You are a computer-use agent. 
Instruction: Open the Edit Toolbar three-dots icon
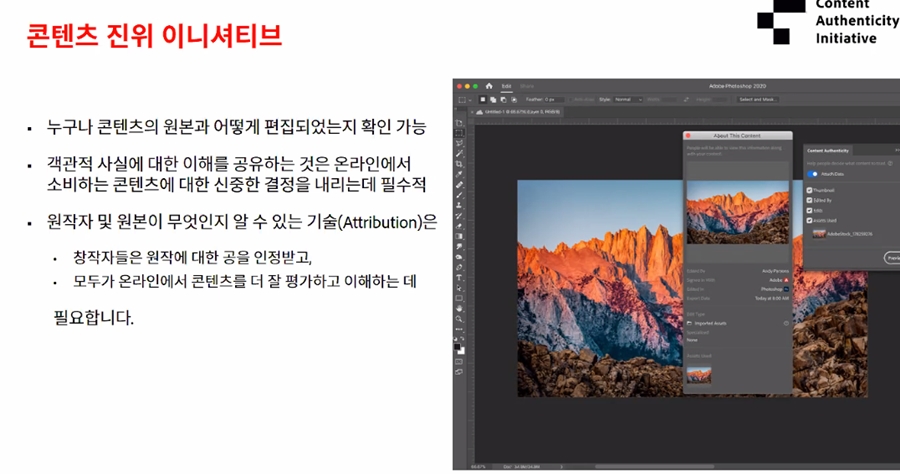click(459, 329)
